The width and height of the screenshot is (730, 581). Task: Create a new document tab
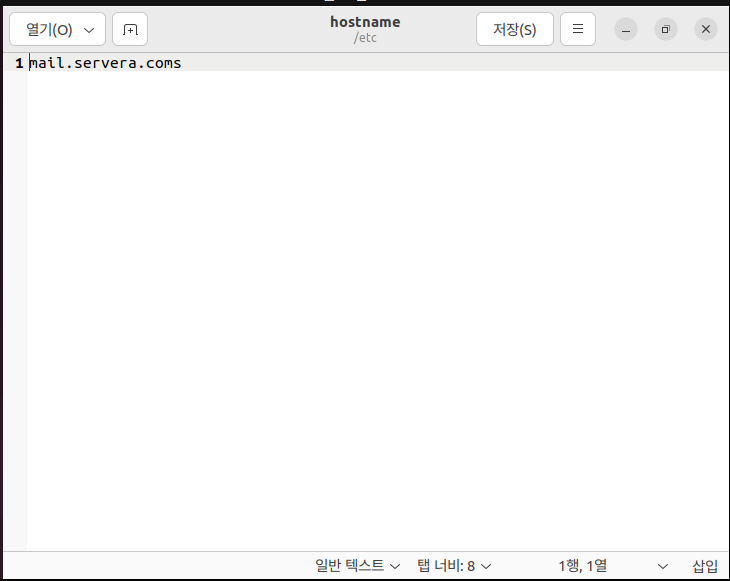click(130, 29)
